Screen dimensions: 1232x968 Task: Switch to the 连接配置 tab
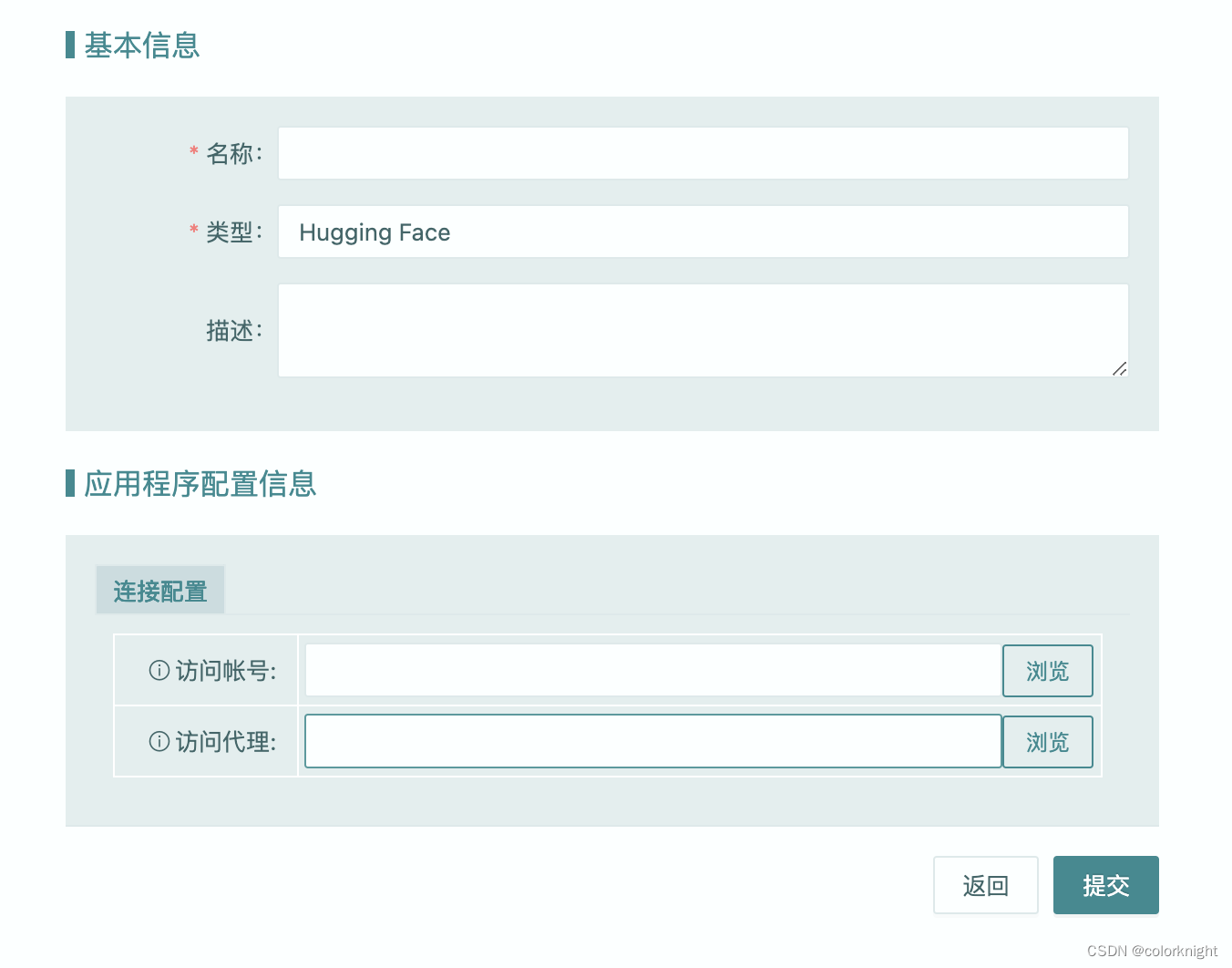pyautogui.click(x=159, y=590)
